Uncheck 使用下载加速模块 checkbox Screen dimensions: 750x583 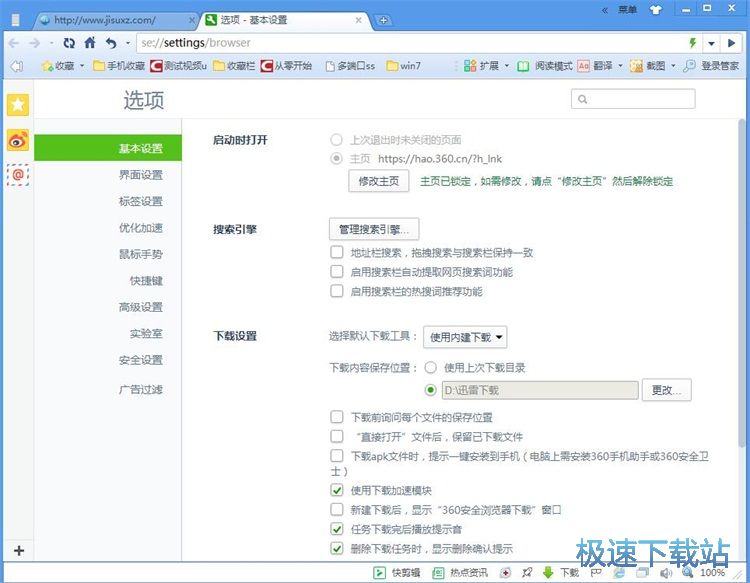[x=337, y=490]
